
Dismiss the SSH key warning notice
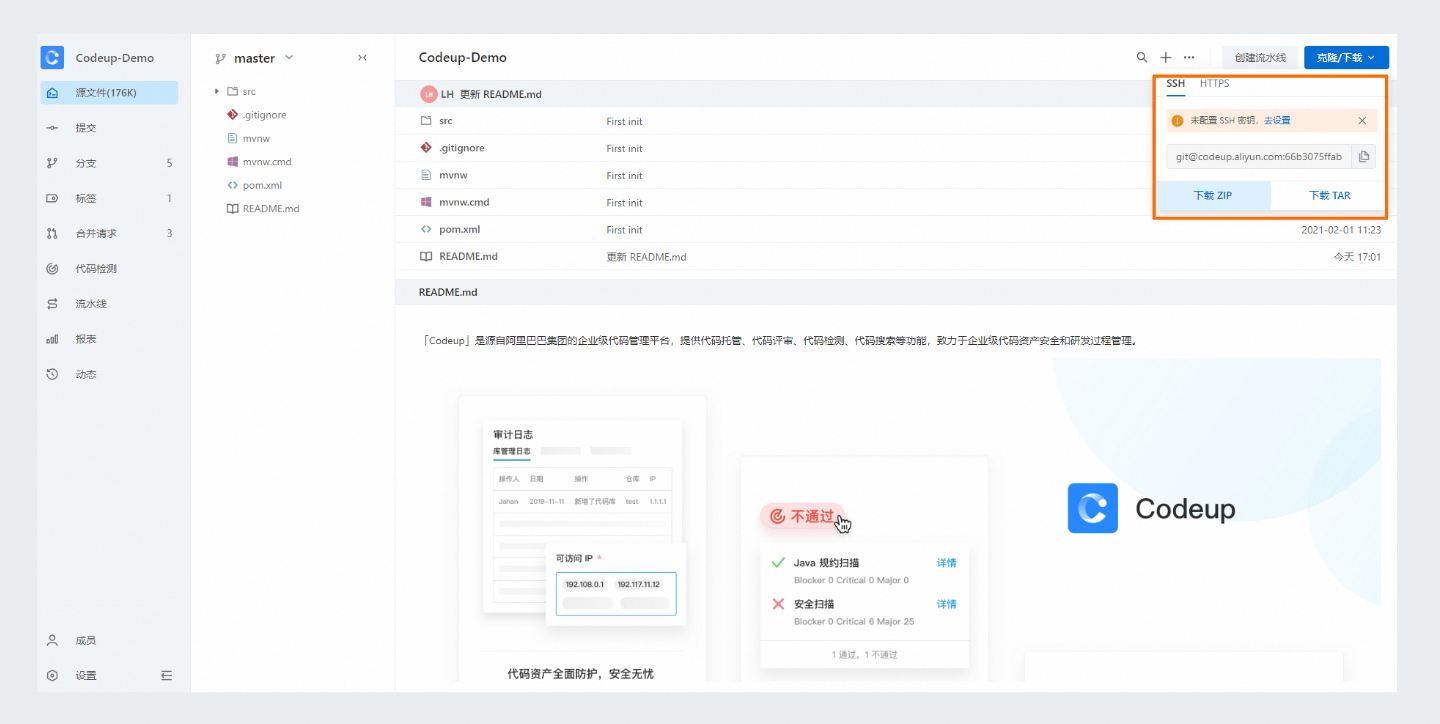click(1362, 120)
